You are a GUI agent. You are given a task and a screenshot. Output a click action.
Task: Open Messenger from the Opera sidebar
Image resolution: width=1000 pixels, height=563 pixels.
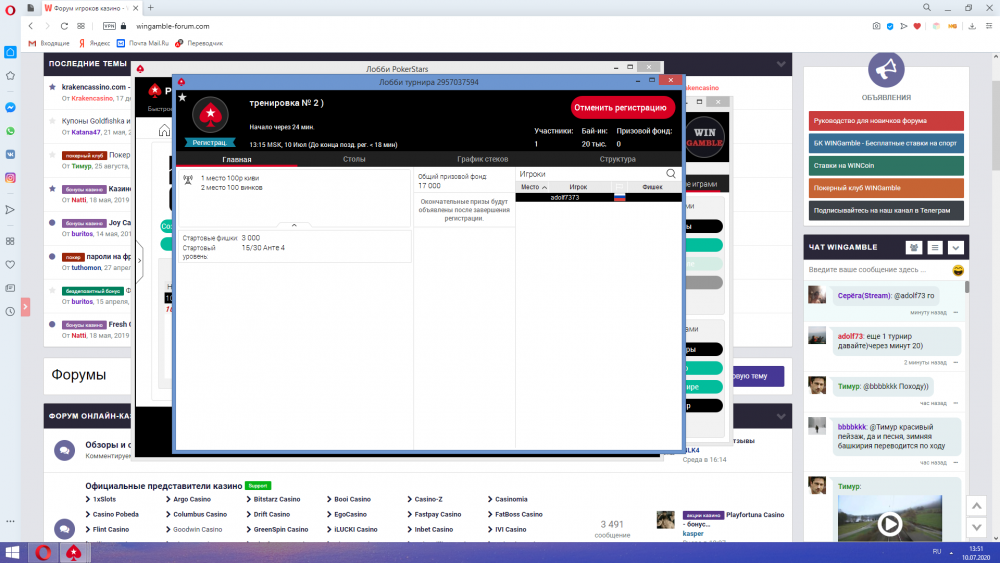[x=10, y=107]
